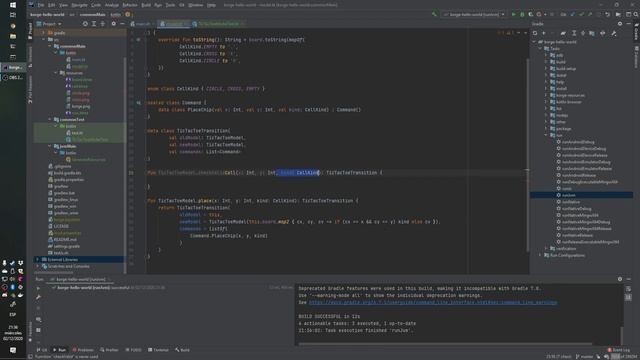The image size is (640, 360).
Task: Select build.gradle.kts file in tree
Action: [x=67, y=173]
